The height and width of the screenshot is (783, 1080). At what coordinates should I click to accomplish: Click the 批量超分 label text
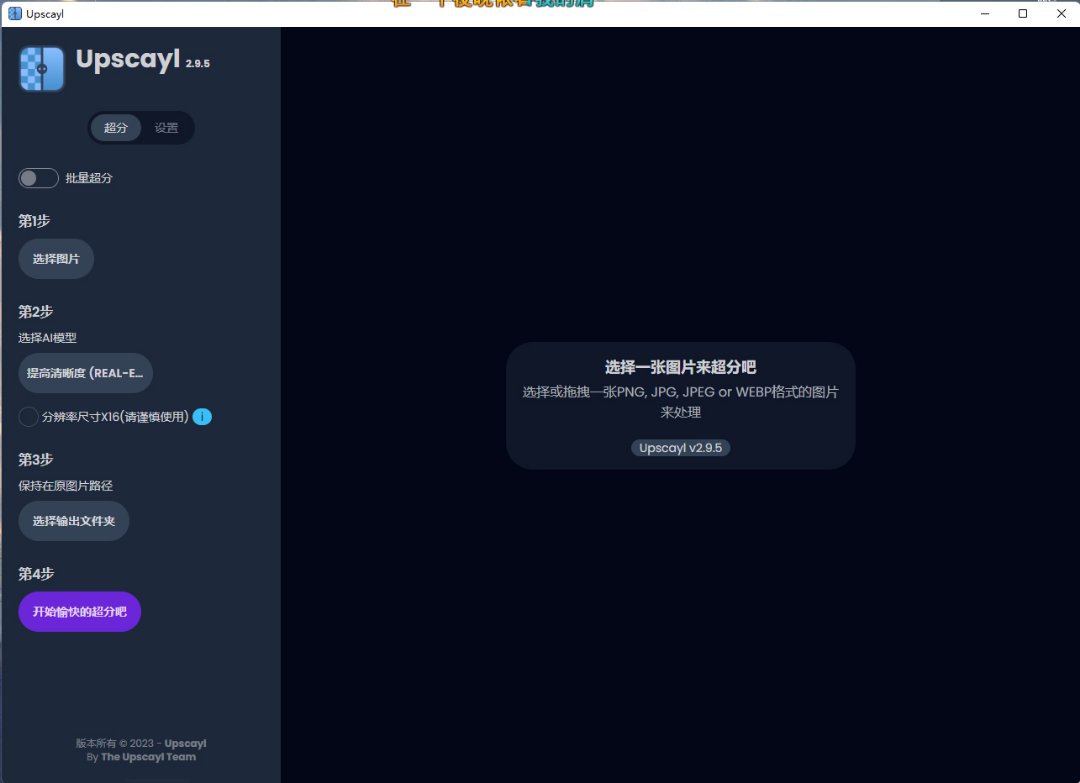pos(89,178)
